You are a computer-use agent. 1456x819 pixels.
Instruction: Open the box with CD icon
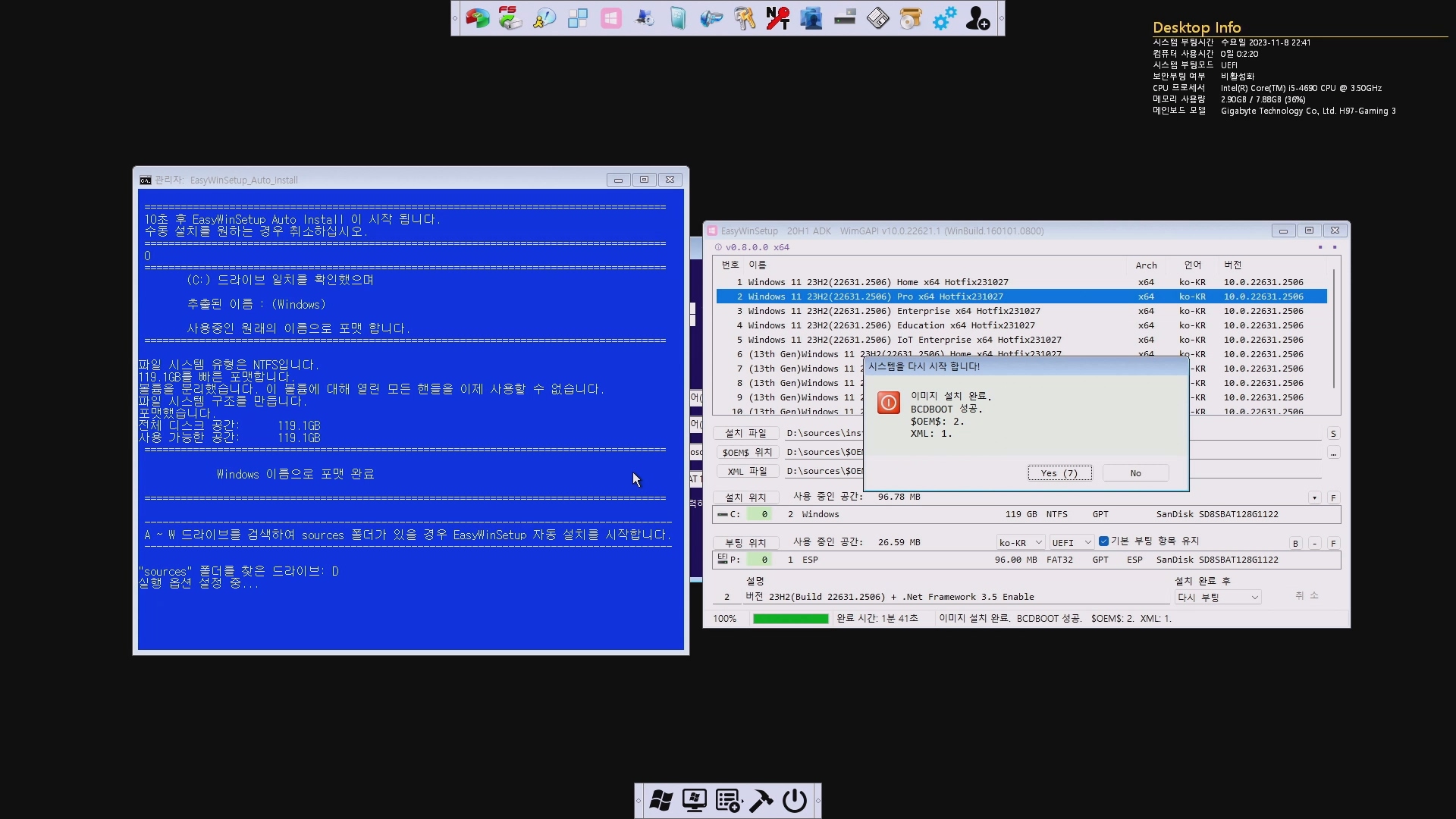coord(911,18)
